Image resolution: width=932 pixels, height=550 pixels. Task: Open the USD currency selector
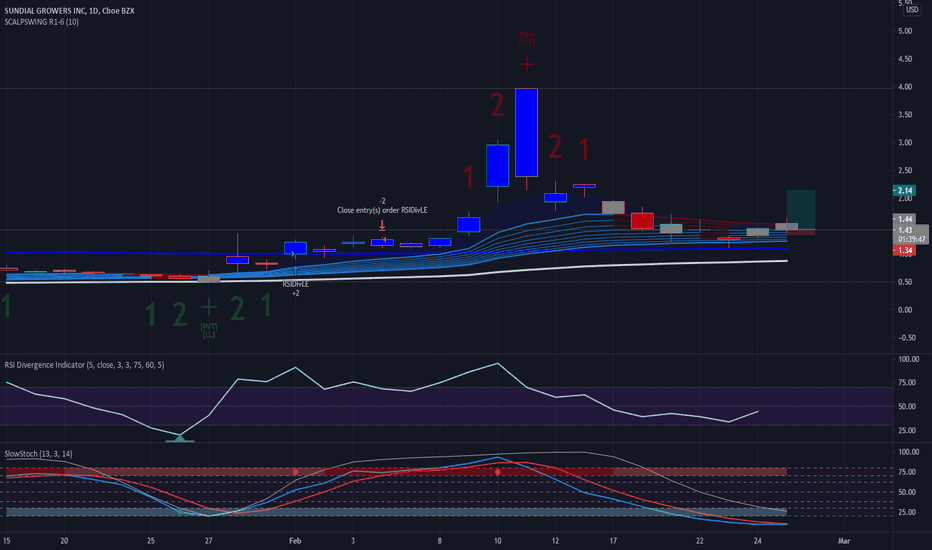point(912,10)
